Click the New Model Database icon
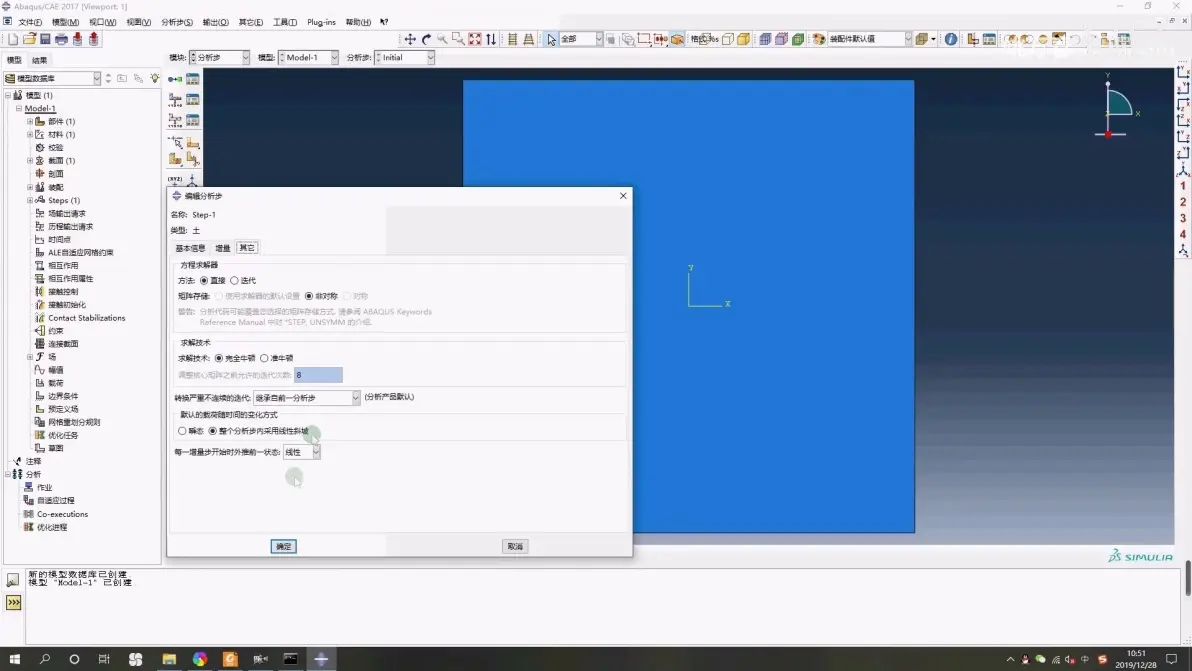Image resolution: width=1192 pixels, height=671 pixels. 12,39
